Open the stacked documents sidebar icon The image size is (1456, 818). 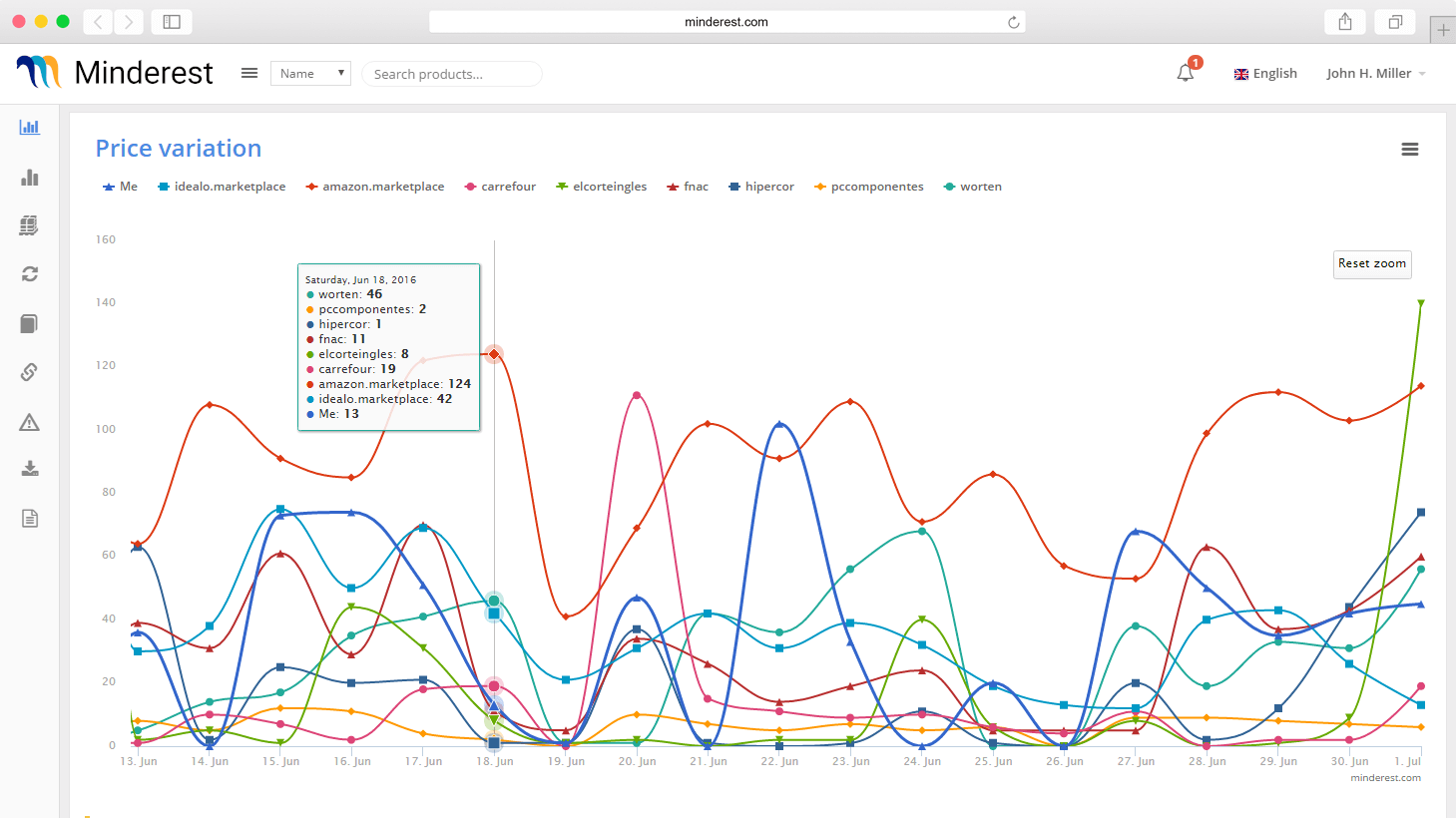pos(29,225)
